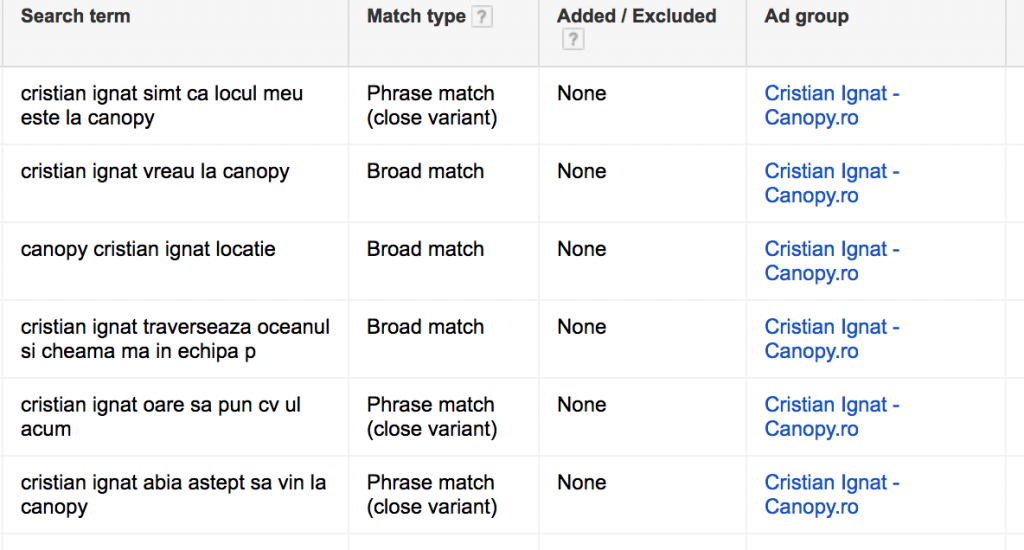Screen dimensions: 1024x550
Task: Open ad group link in 'traverseaza oceanul' row
Action: point(832,339)
